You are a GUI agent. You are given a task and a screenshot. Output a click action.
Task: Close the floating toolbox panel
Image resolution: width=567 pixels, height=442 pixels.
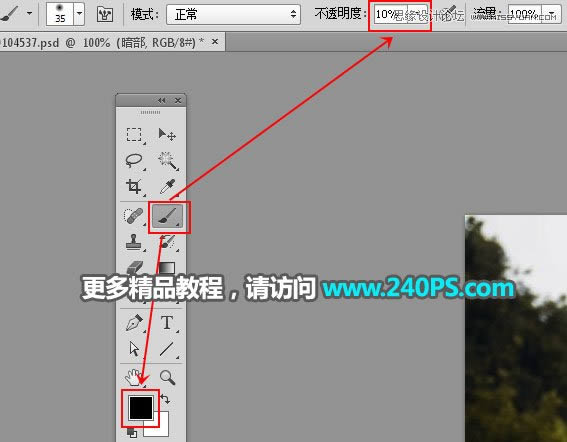178,100
